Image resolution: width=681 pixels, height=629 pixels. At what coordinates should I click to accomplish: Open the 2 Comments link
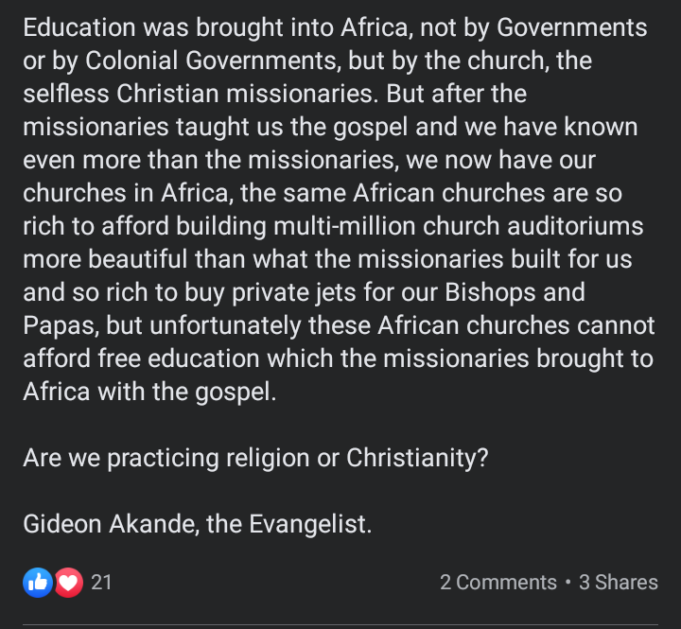click(498, 582)
